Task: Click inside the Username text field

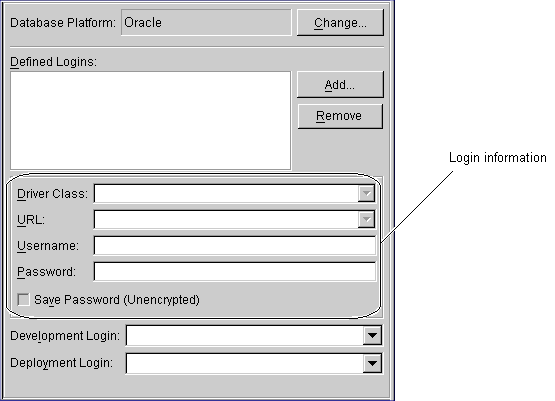Action: click(235, 246)
